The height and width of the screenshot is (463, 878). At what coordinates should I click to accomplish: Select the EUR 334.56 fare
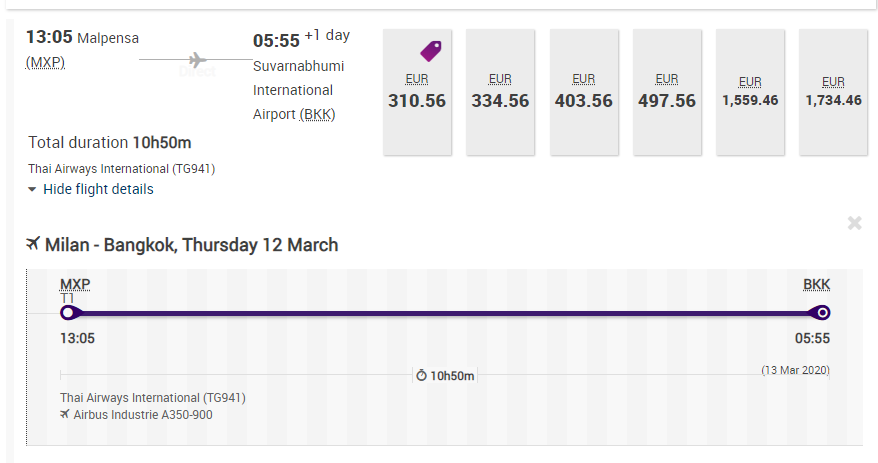coord(500,92)
